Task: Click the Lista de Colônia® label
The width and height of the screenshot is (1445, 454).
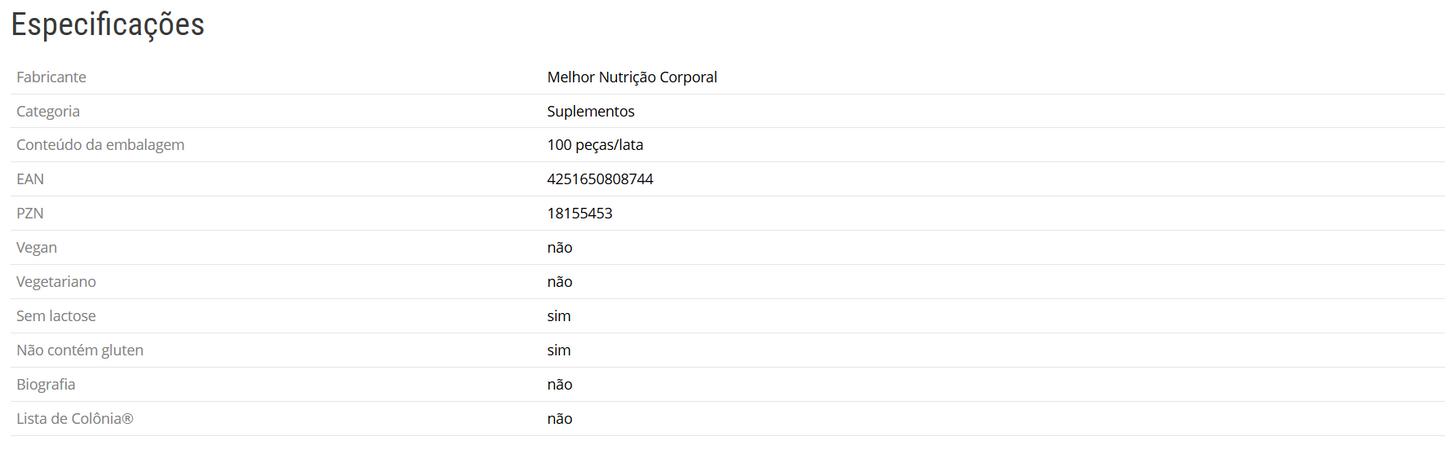Action: 75,418
